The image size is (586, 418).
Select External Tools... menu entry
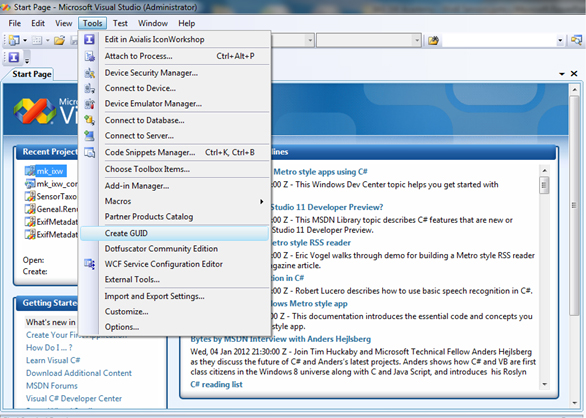pos(175,279)
